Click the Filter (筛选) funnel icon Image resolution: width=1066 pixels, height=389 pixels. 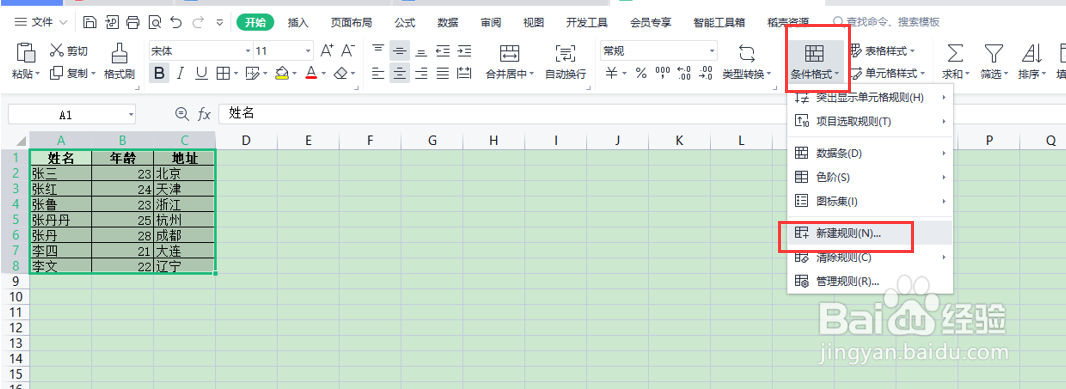(995, 54)
